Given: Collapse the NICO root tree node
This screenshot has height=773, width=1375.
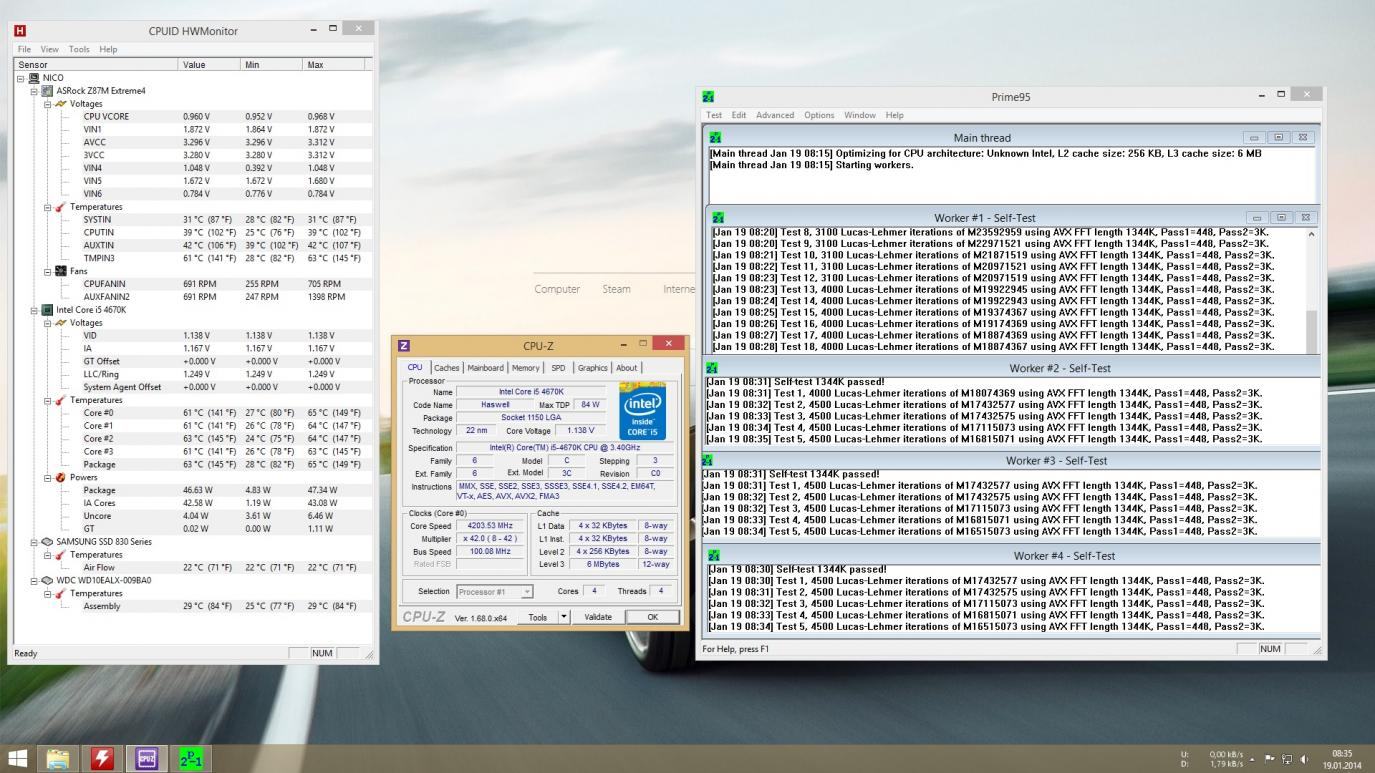Looking at the screenshot, I should (21, 78).
